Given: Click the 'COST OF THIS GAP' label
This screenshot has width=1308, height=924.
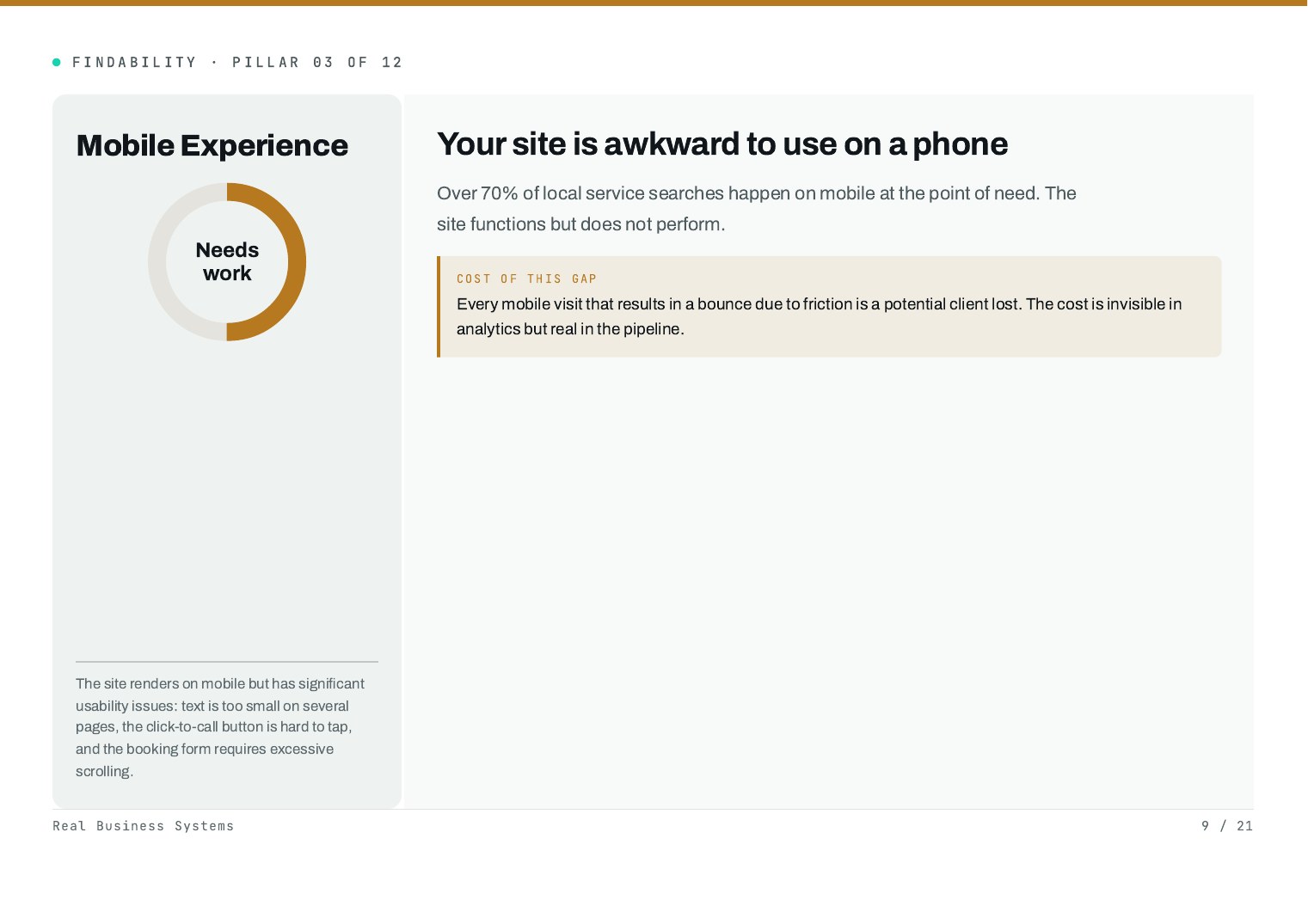Looking at the screenshot, I should (x=526, y=278).
